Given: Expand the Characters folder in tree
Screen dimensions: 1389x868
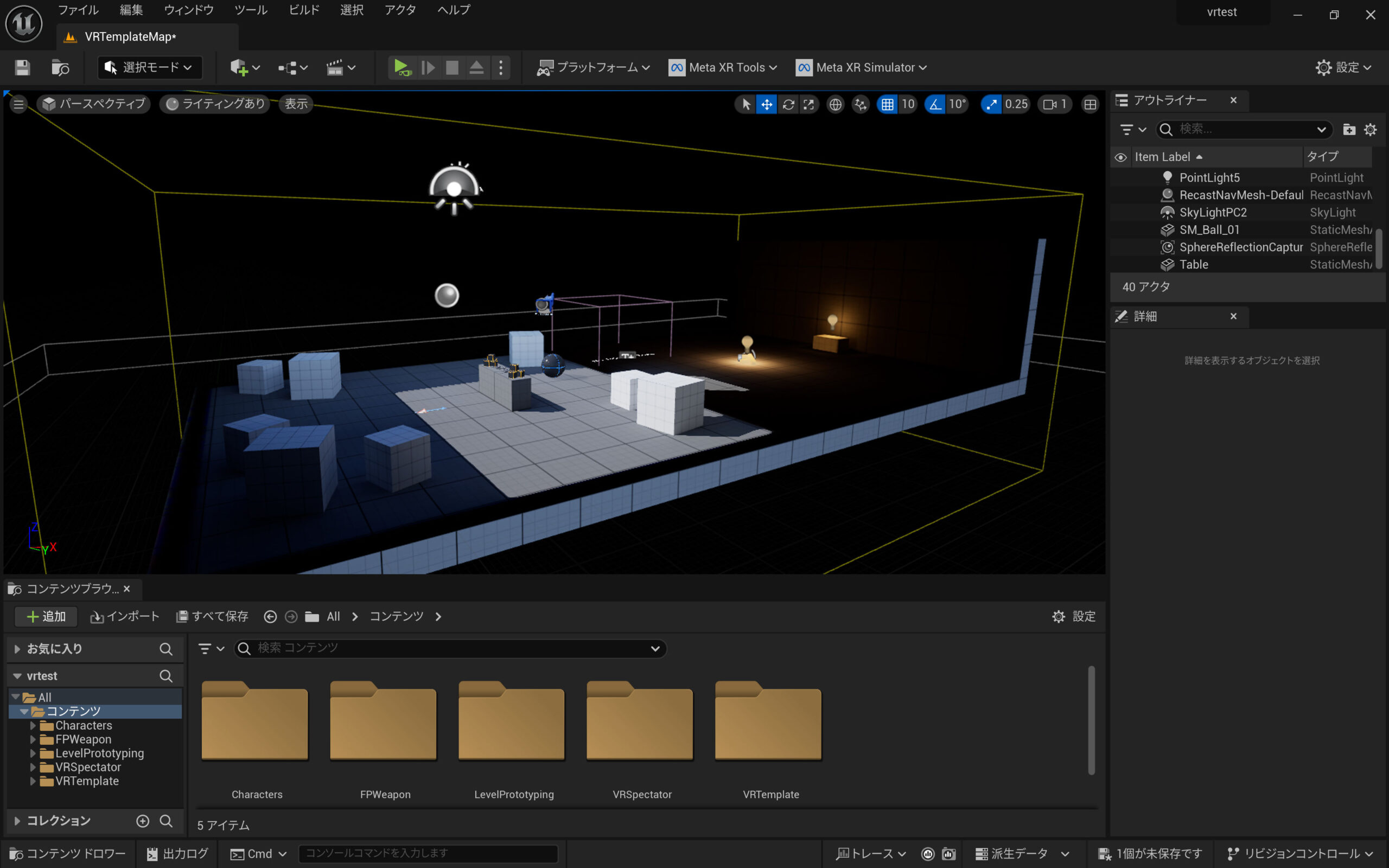Looking at the screenshot, I should tap(33, 726).
